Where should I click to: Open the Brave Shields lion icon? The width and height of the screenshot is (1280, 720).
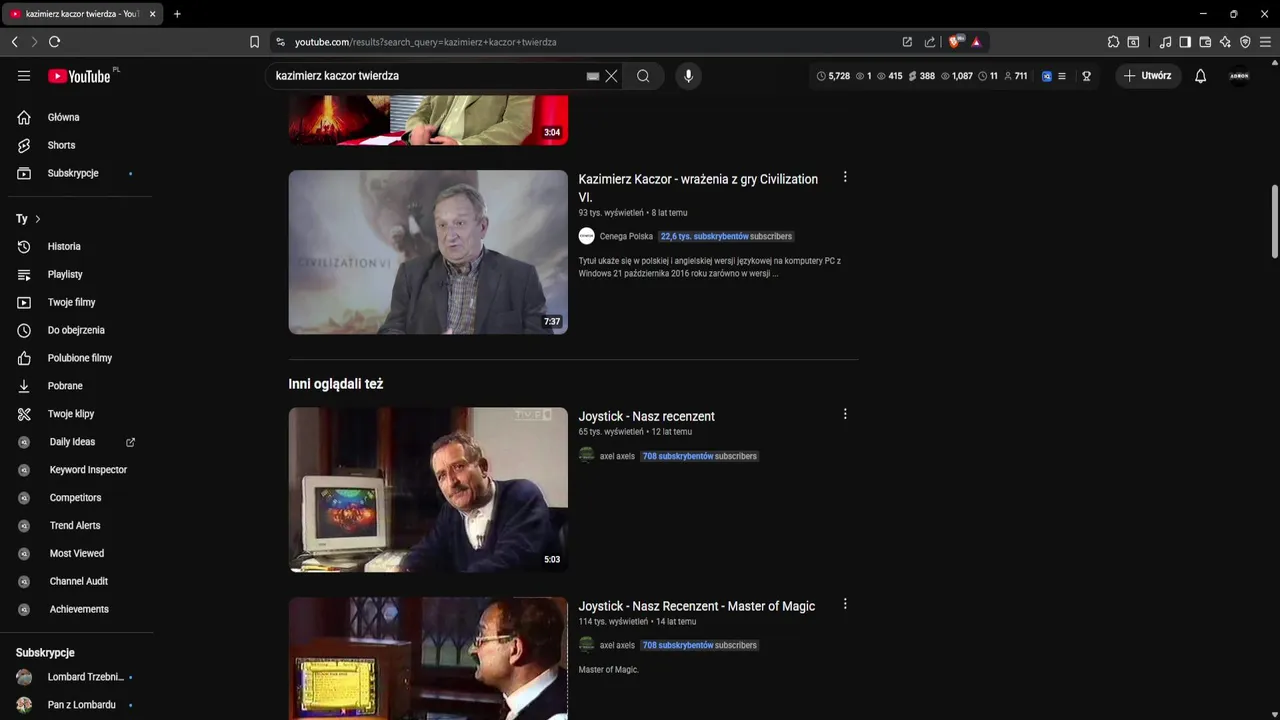pos(956,42)
